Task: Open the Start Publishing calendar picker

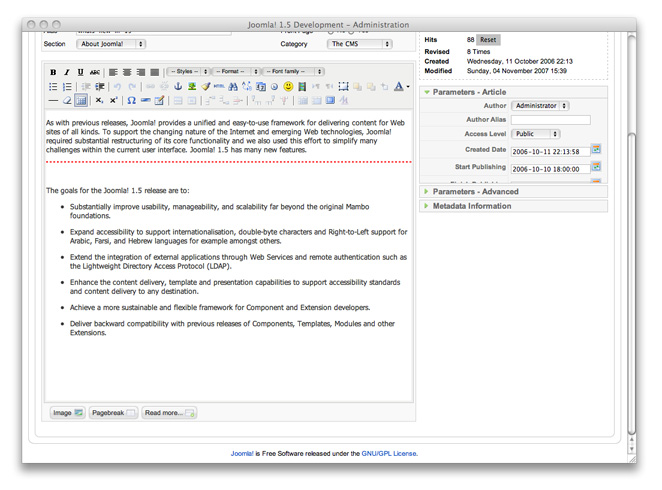Action: pos(596,167)
